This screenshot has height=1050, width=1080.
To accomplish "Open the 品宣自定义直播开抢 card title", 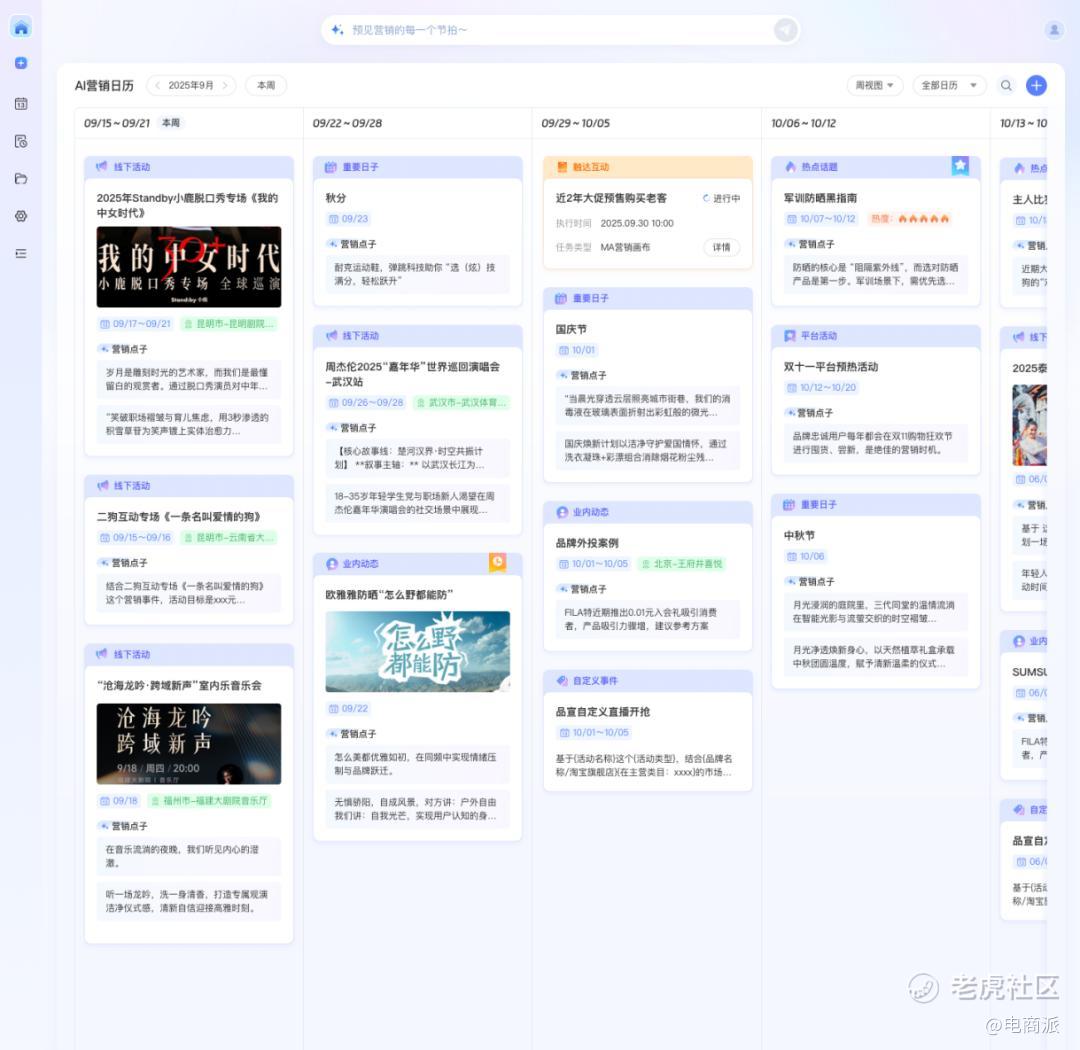I will click(603, 712).
